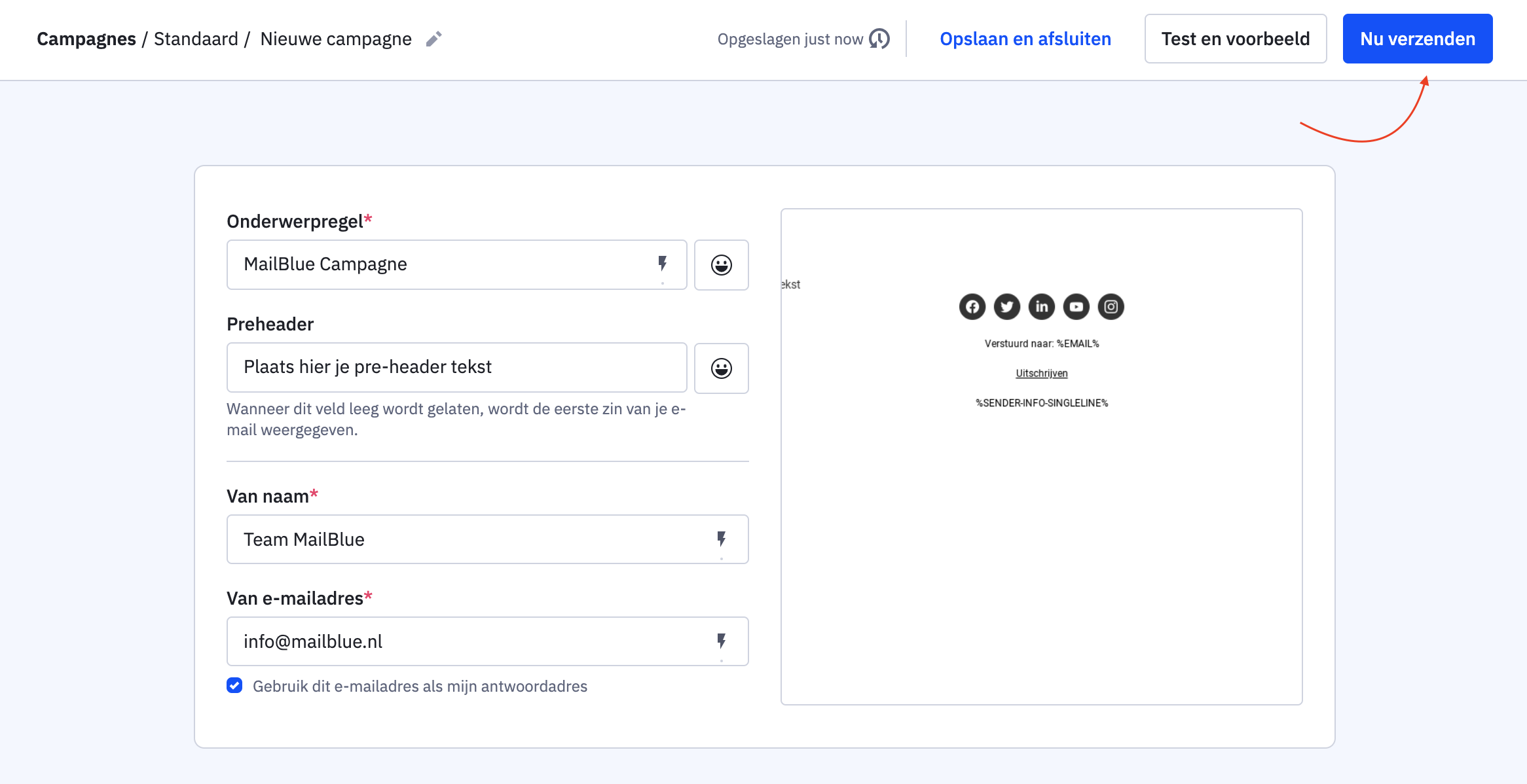Open Standaard breadcrumb link
Image resolution: width=1527 pixels, height=784 pixels.
pyautogui.click(x=196, y=39)
